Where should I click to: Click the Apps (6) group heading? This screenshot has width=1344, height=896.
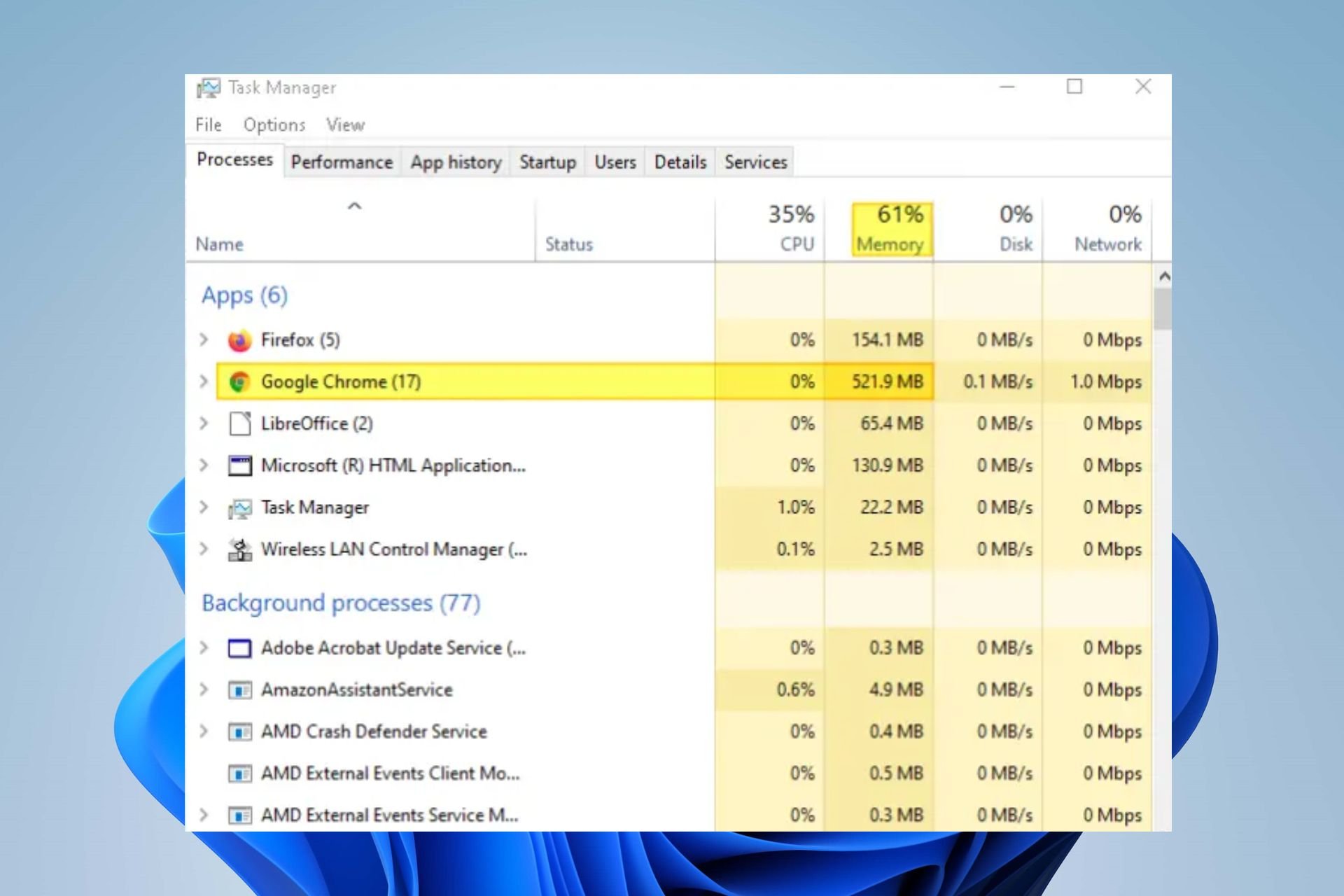(x=244, y=295)
